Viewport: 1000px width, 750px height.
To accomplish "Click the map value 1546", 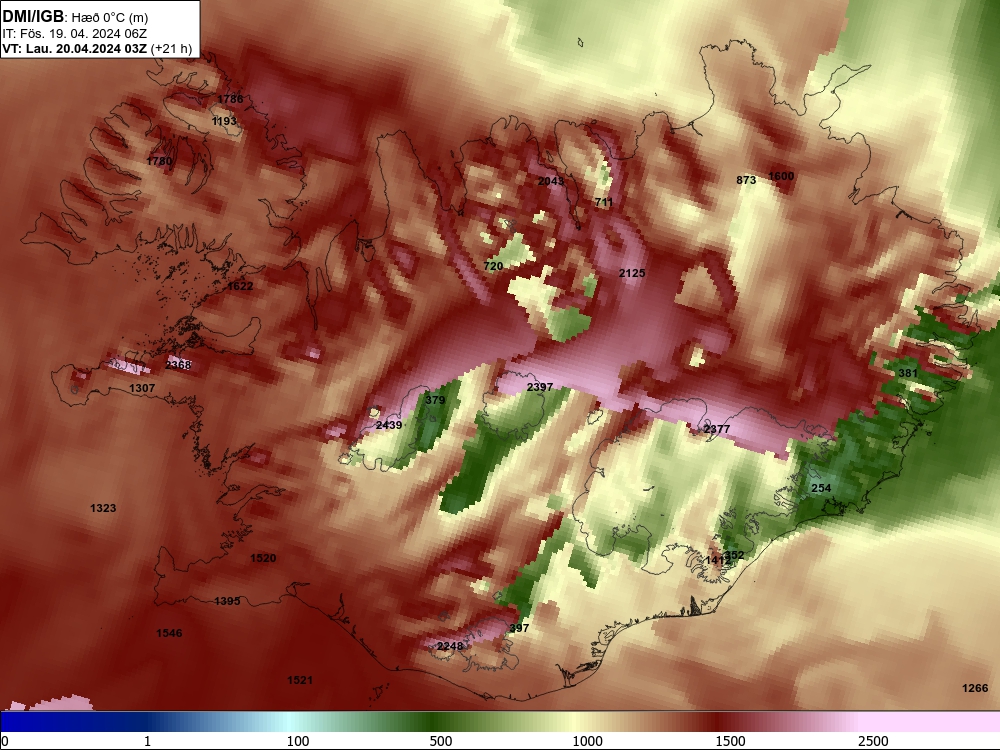I will (169, 633).
